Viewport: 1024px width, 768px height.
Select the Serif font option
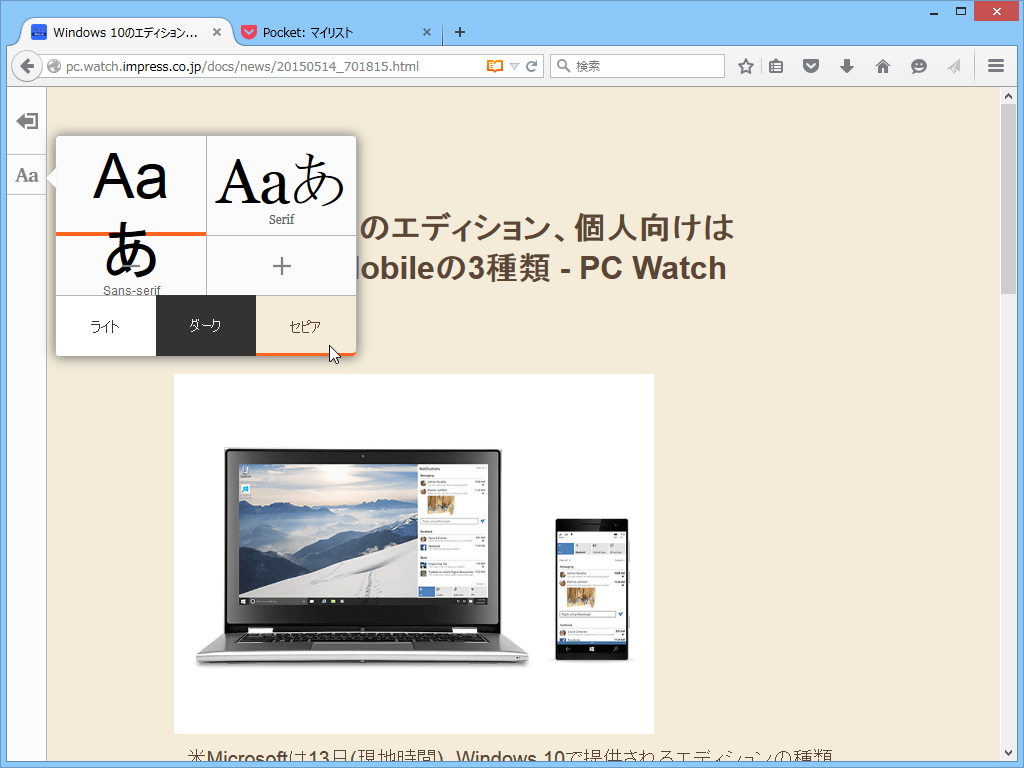click(281, 185)
